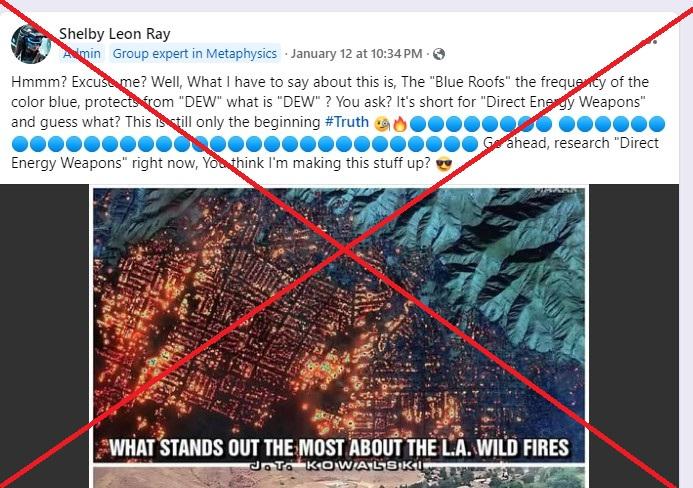Click the Group expert in Metaphysics badge

(195, 53)
